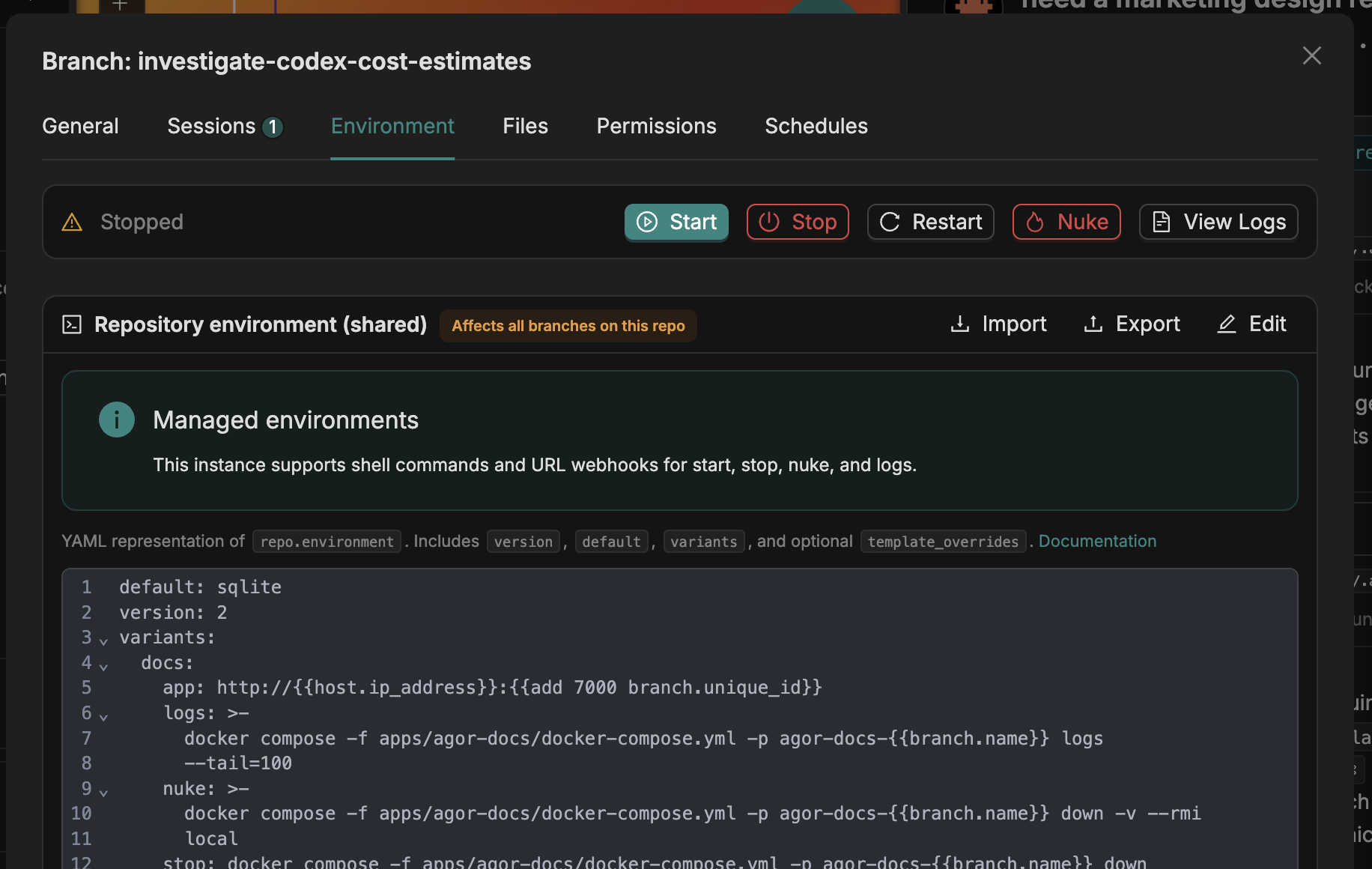Open the General tab
1372x869 pixels.
click(x=80, y=126)
